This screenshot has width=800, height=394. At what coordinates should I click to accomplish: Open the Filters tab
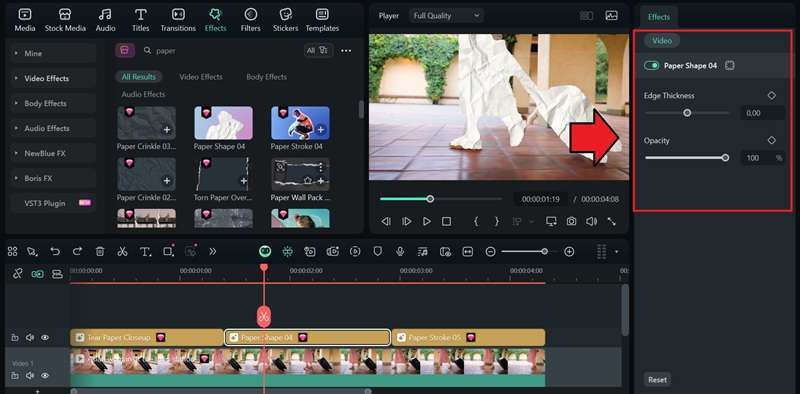[251, 20]
